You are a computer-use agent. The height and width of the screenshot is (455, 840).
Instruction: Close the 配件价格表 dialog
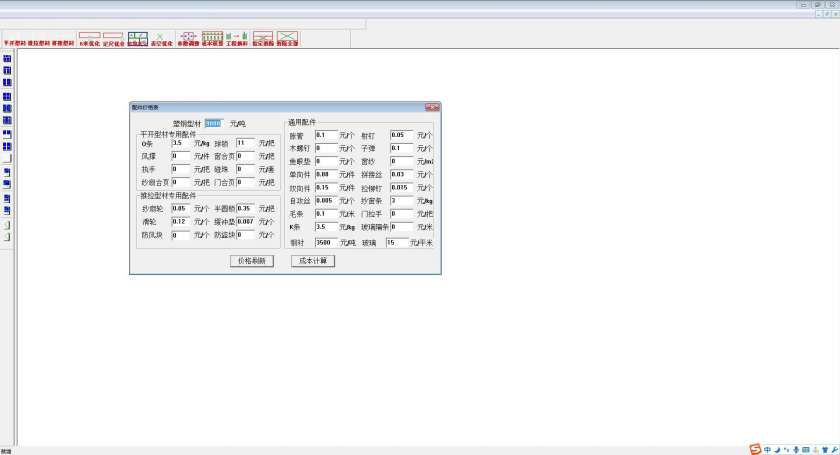(432, 106)
